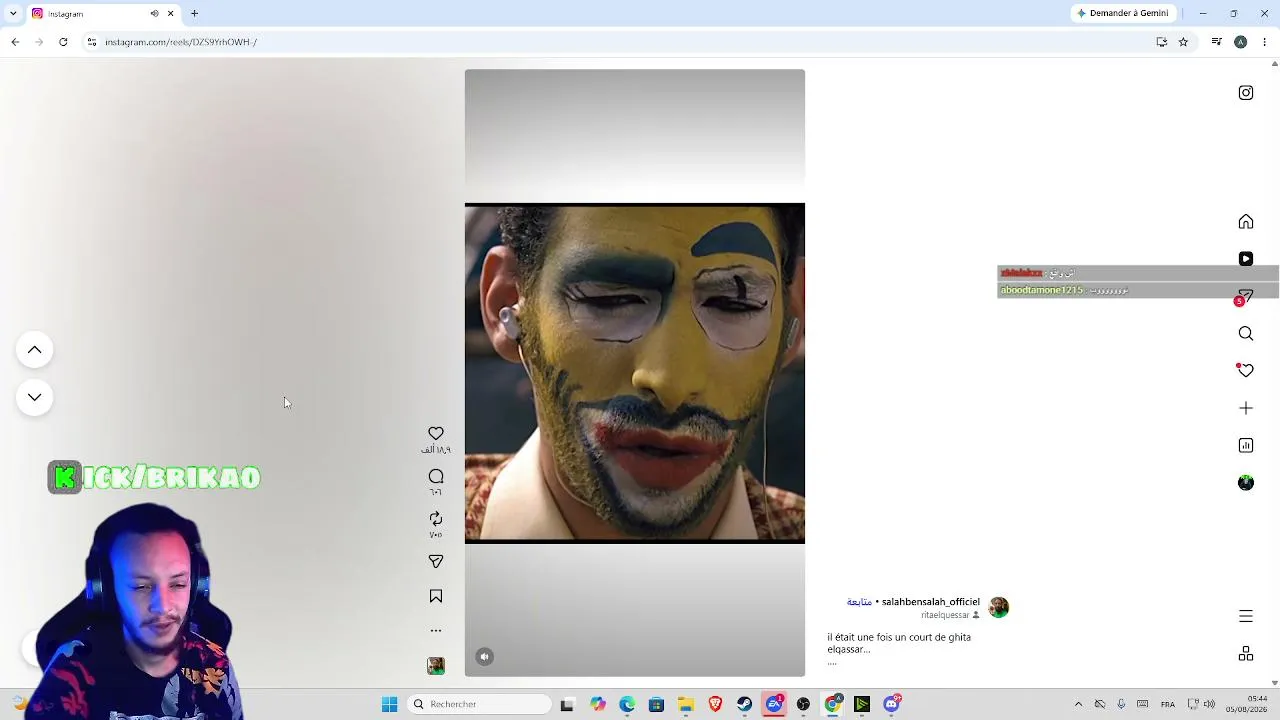This screenshot has width=1280, height=720.
Task: Open notifications heart in the sidebar
Action: (x=1246, y=371)
